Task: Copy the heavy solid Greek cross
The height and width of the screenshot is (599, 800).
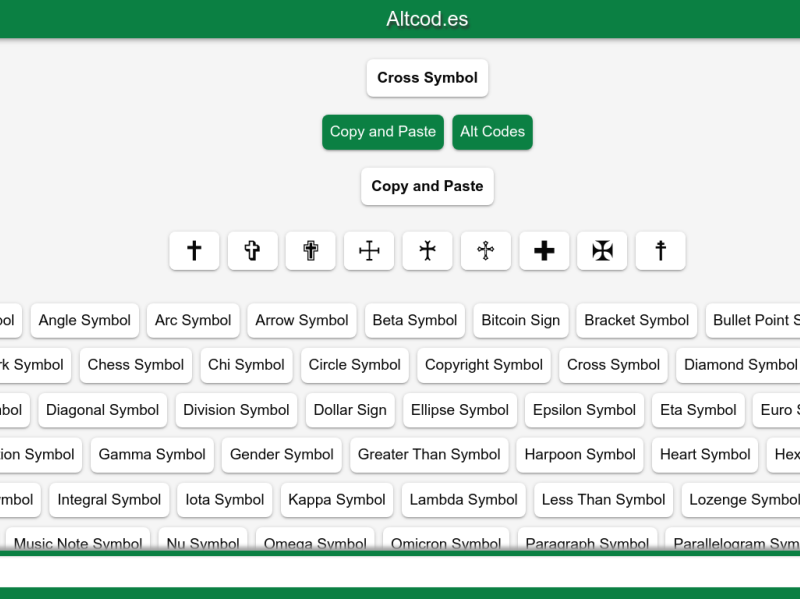Action: (543, 251)
